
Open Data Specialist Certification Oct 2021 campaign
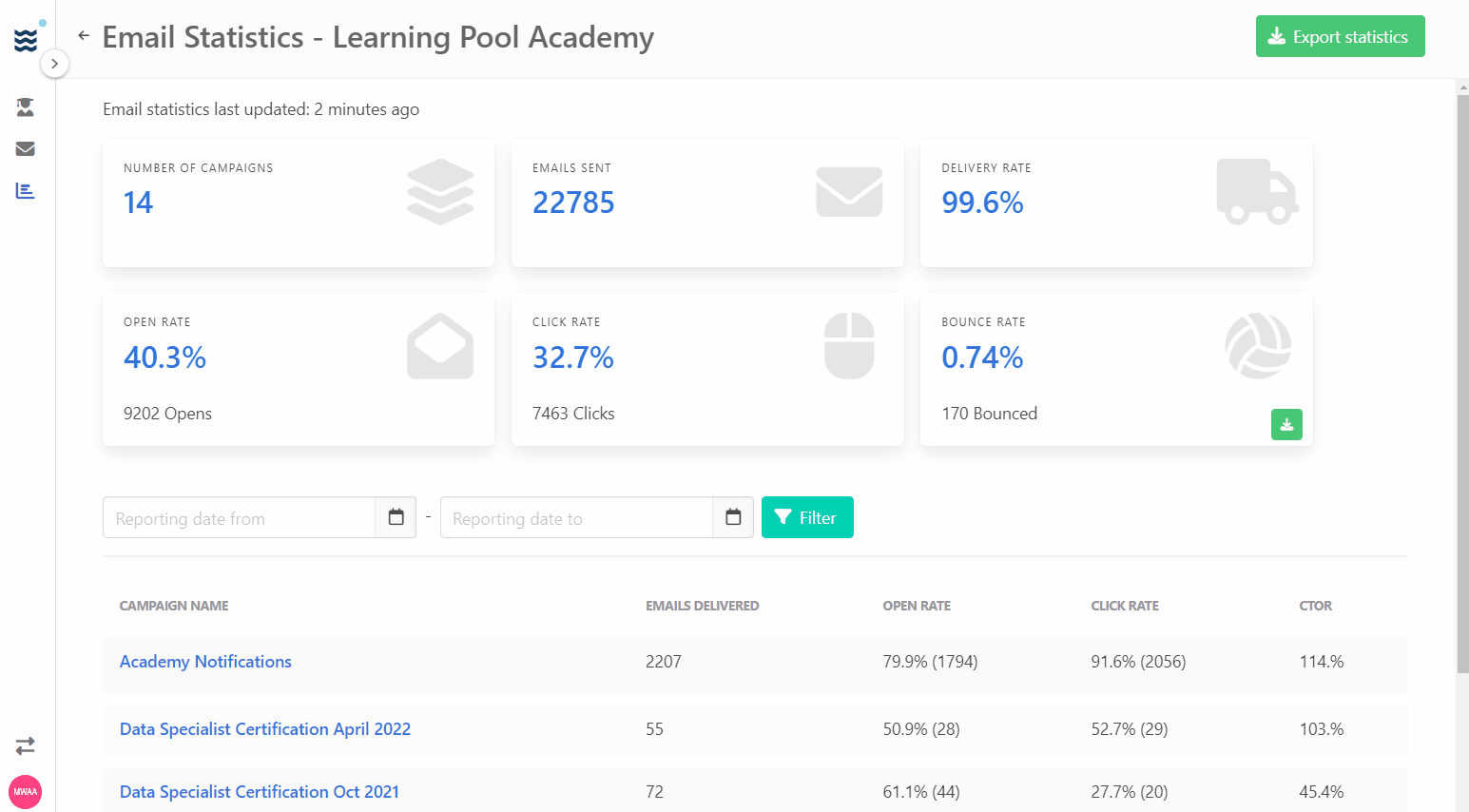(260, 792)
